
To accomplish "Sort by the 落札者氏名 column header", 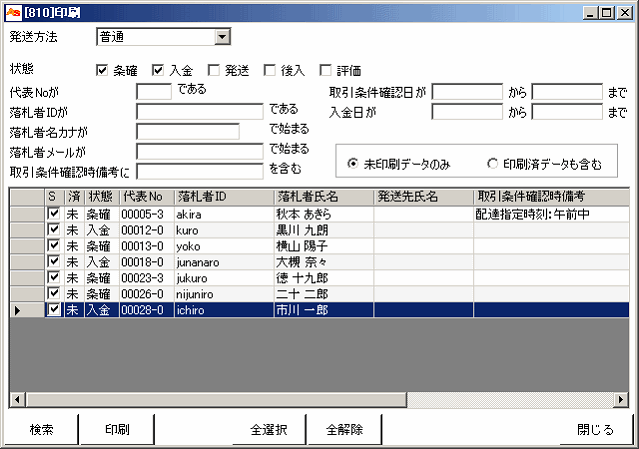I will pos(324,197).
